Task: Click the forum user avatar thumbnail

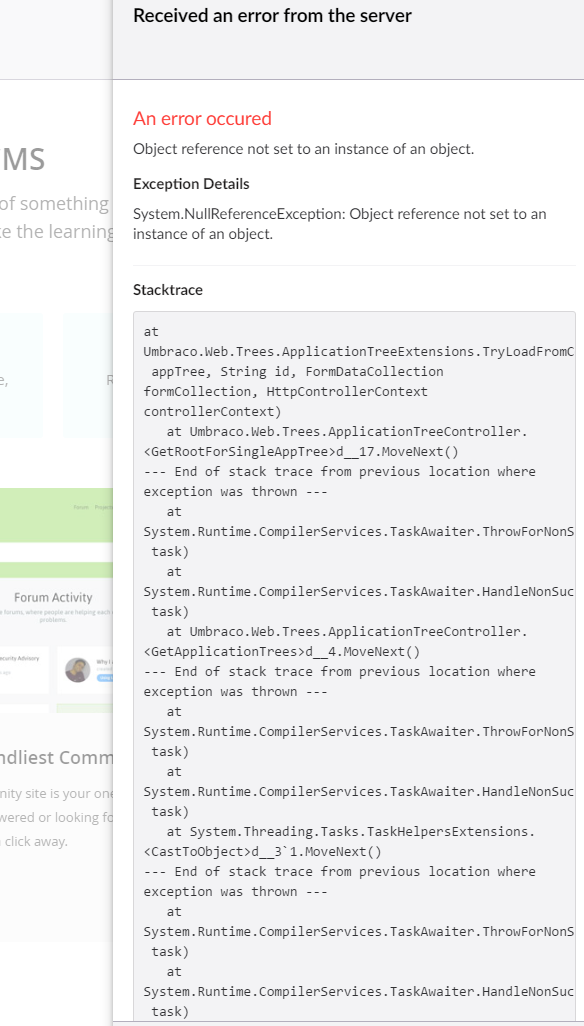Action: tap(78, 670)
